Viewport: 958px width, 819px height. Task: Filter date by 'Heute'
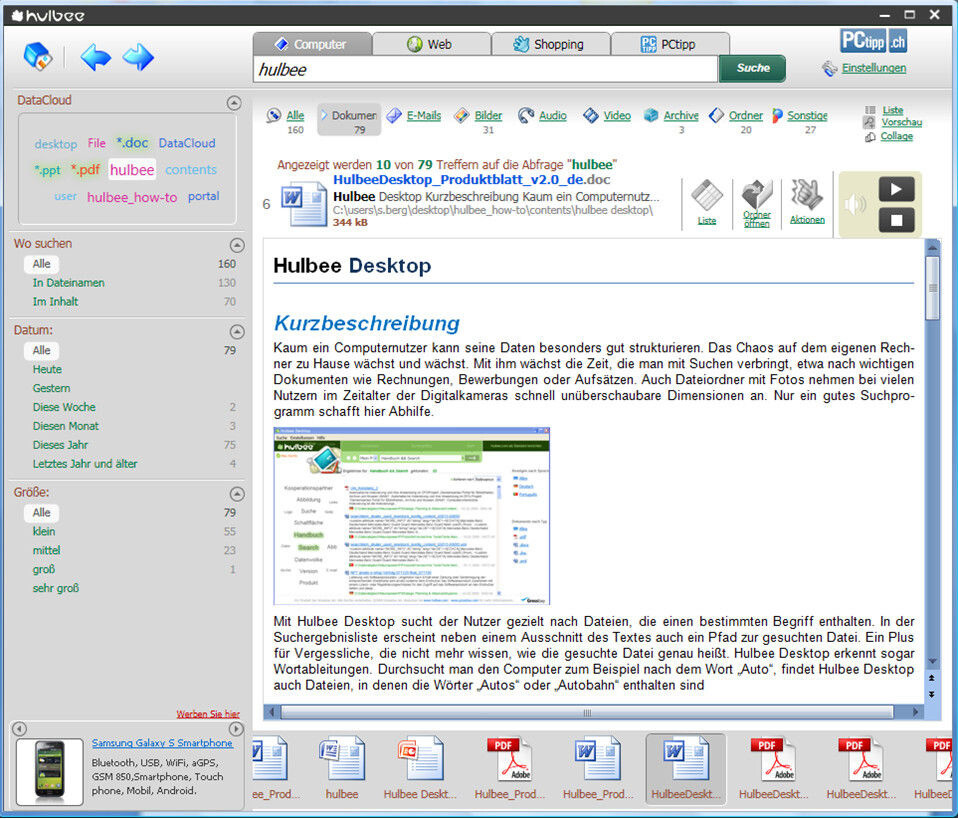click(47, 369)
